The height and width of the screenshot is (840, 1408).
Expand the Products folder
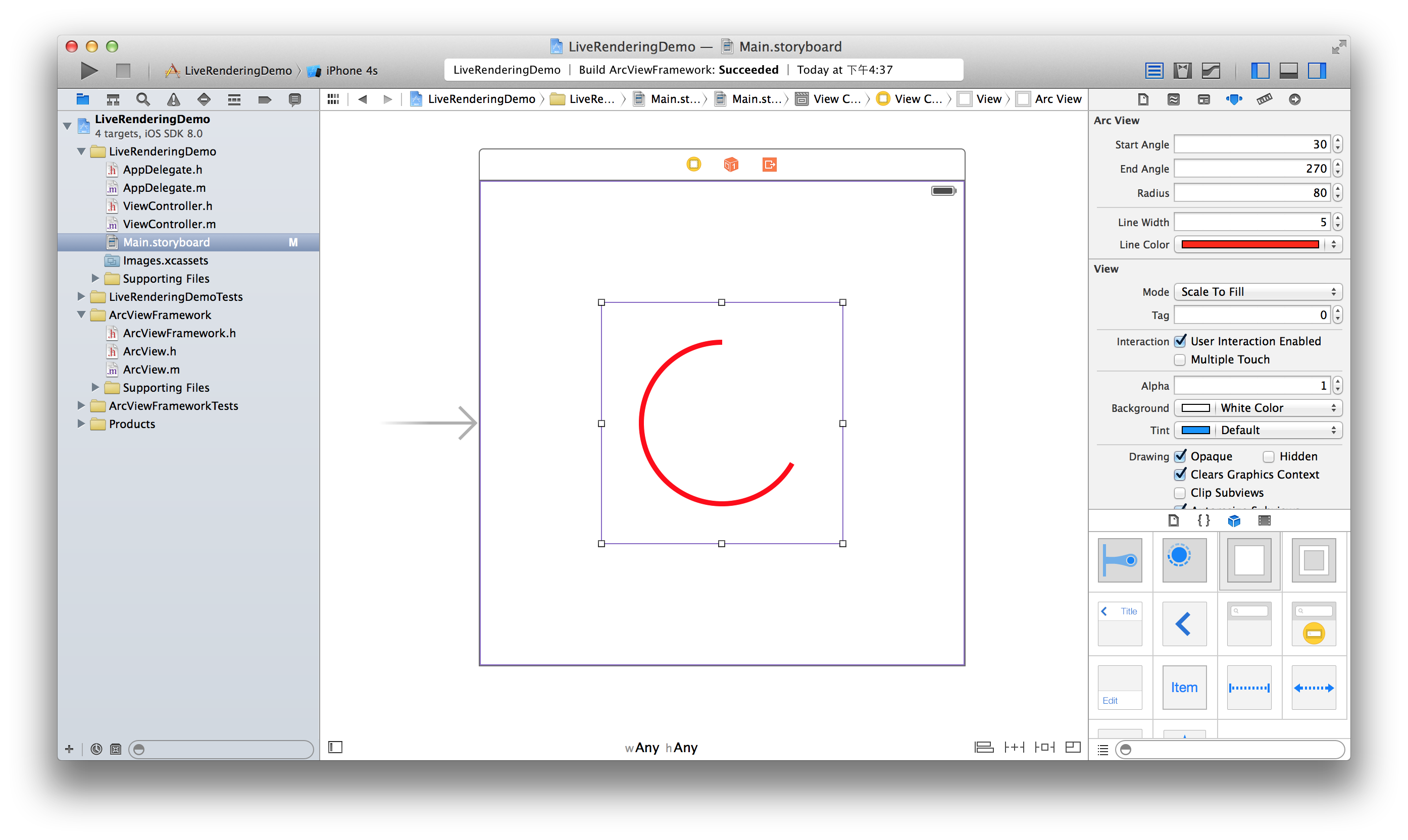pyautogui.click(x=81, y=424)
